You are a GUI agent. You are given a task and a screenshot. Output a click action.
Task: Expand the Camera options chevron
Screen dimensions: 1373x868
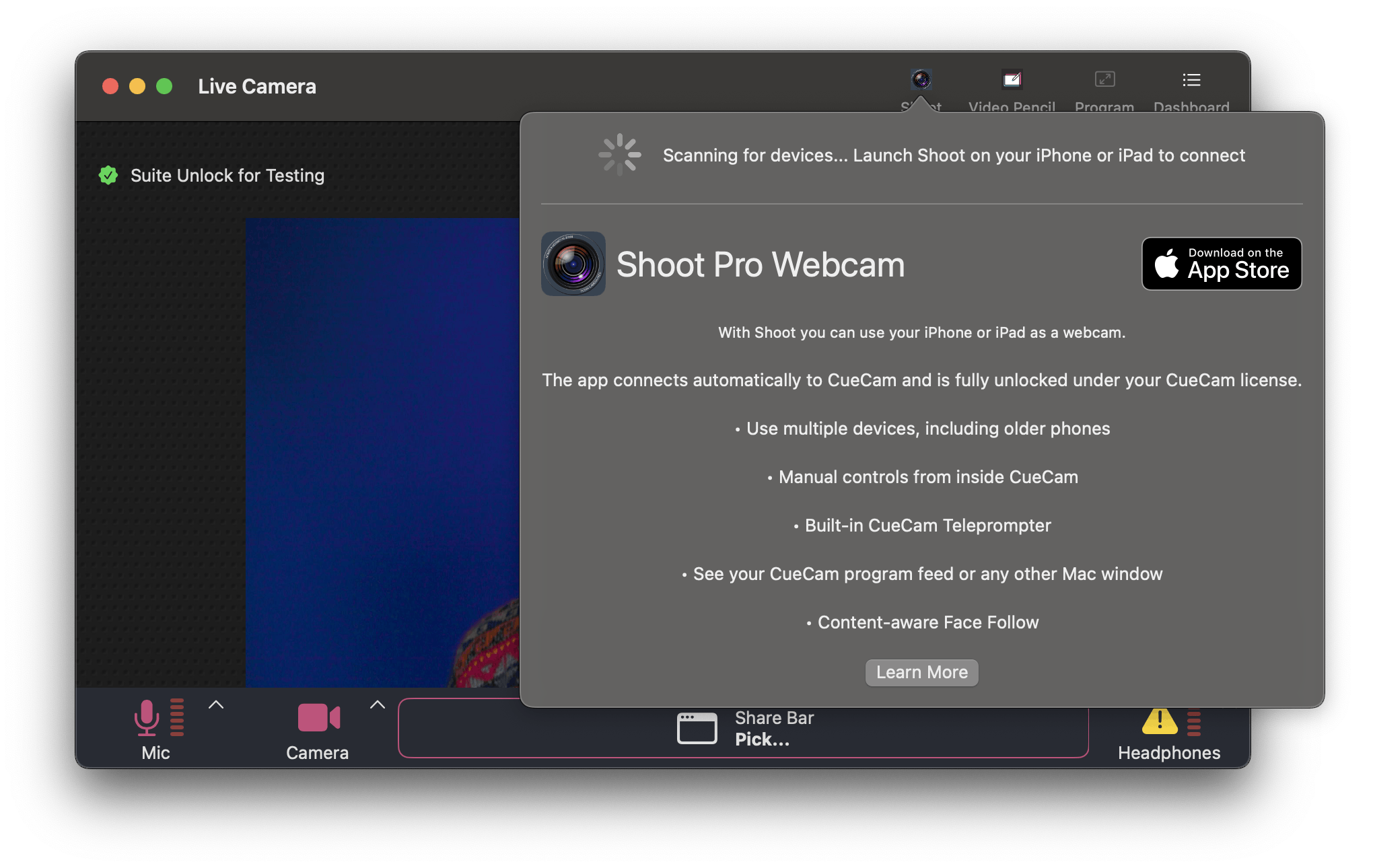pos(378,704)
